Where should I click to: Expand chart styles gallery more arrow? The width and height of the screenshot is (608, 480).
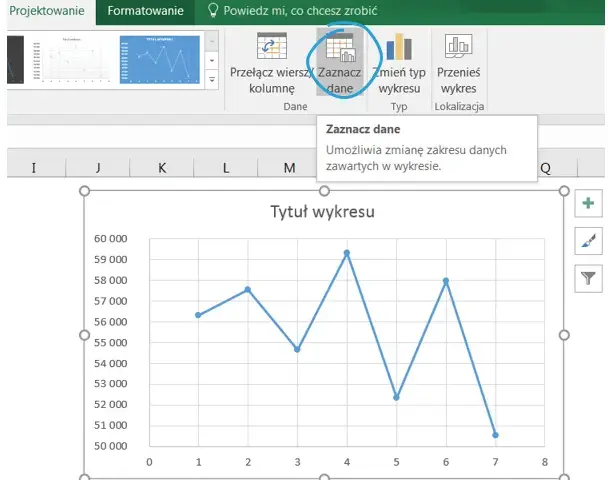point(212,79)
